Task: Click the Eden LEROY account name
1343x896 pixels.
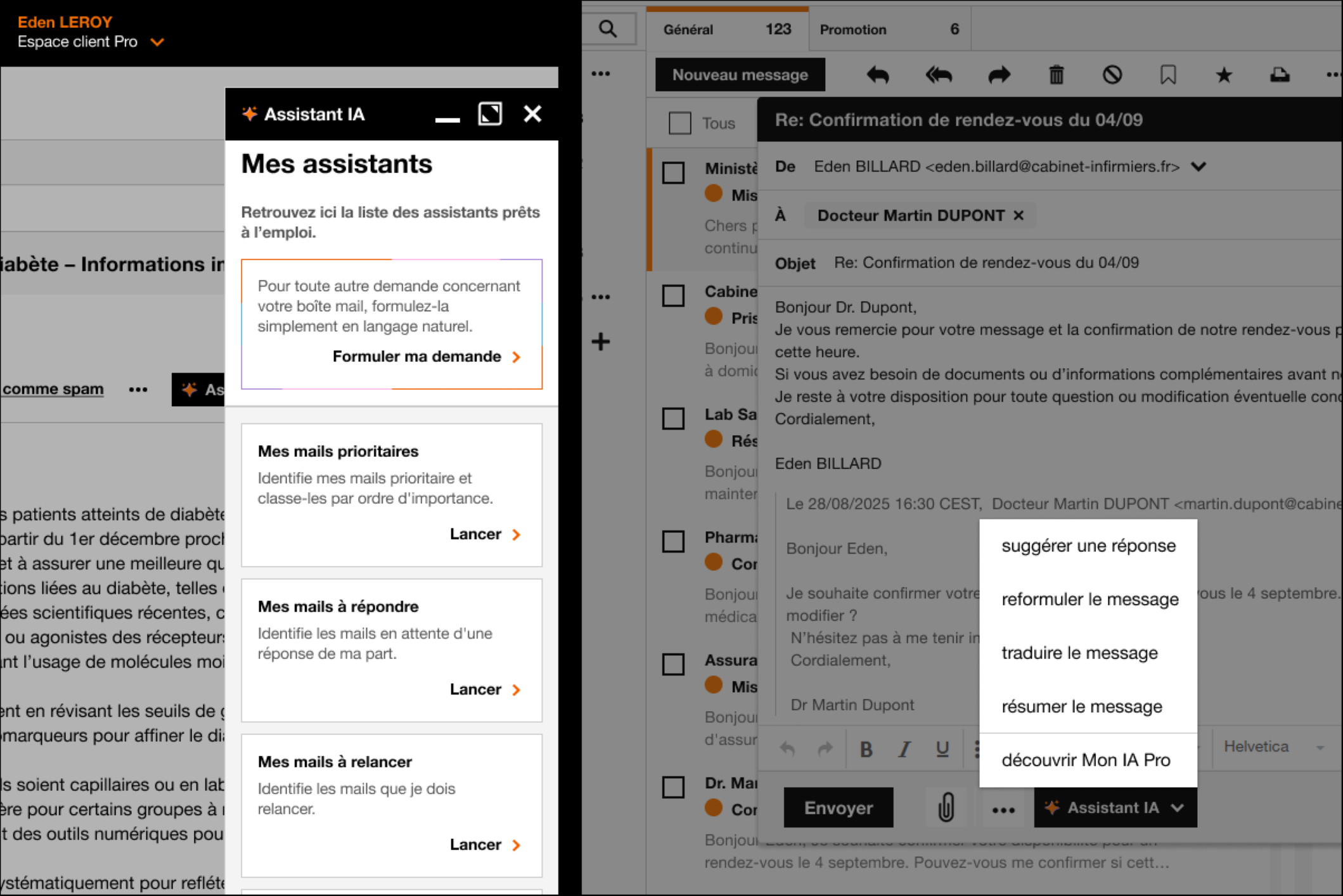Action: pyautogui.click(x=65, y=22)
